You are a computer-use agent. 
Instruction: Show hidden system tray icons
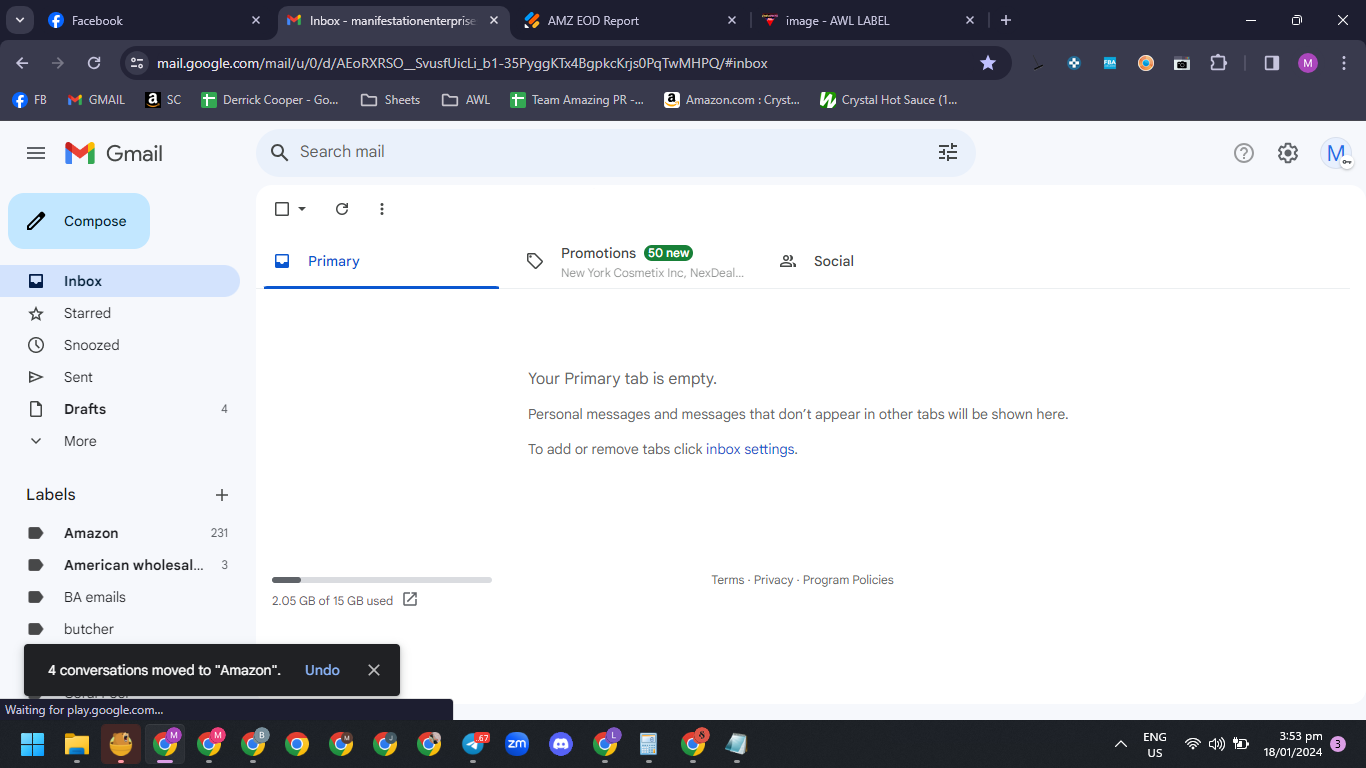click(1121, 744)
